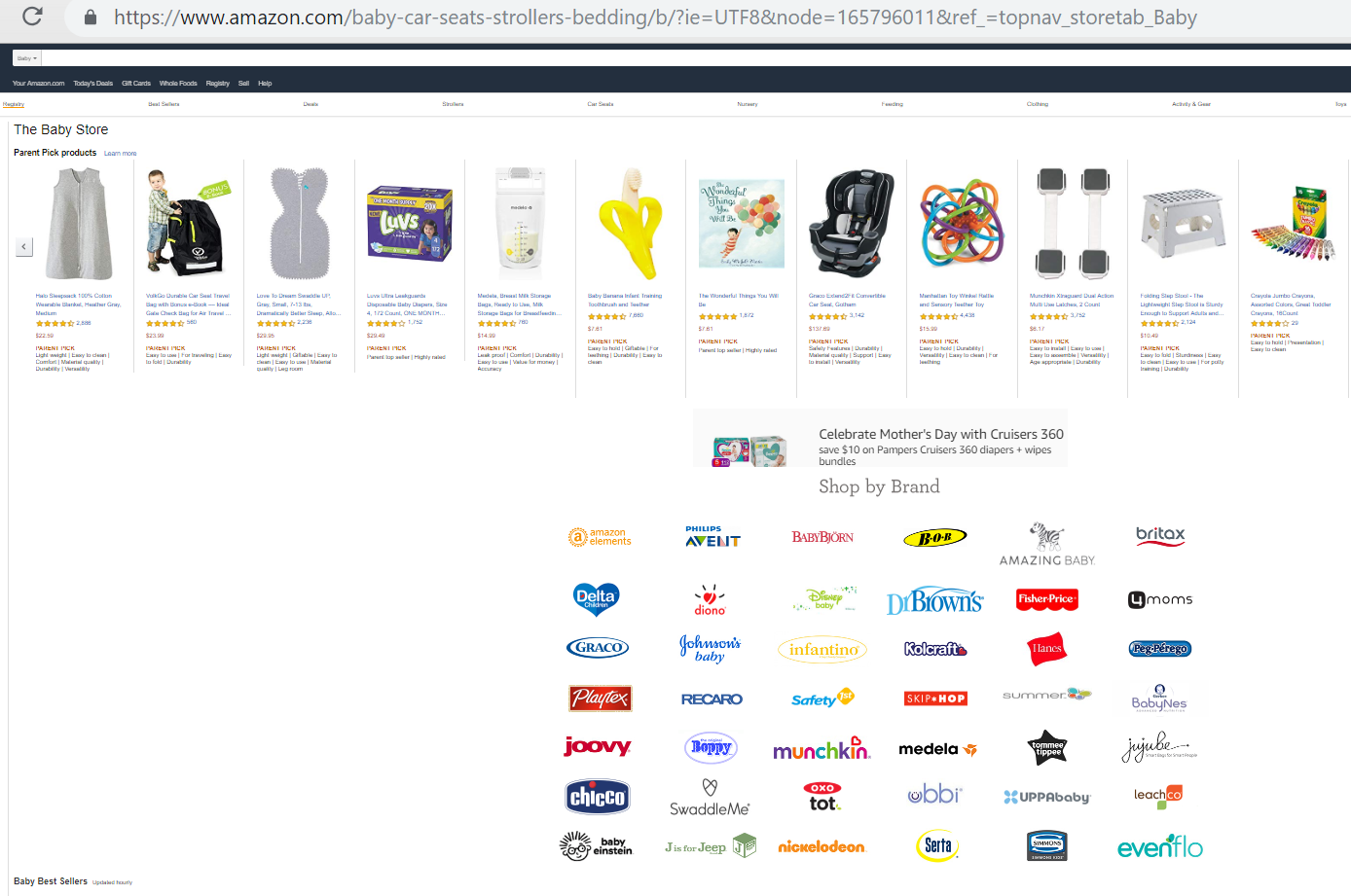The width and height of the screenshot is (1351, 896).
Task: Click the Munchkin brand logo
Action: coord(822,748)
